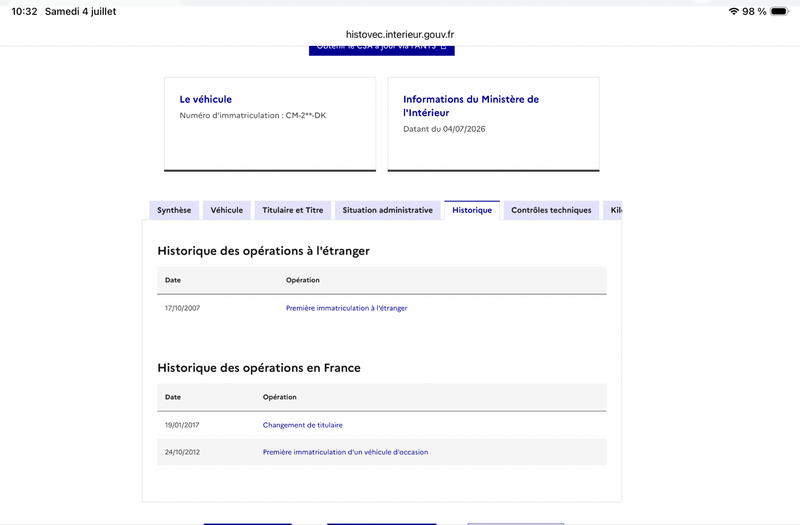Select the date 19/01/2017
Viewport: 800px width, 525px height.
(182, 425)
